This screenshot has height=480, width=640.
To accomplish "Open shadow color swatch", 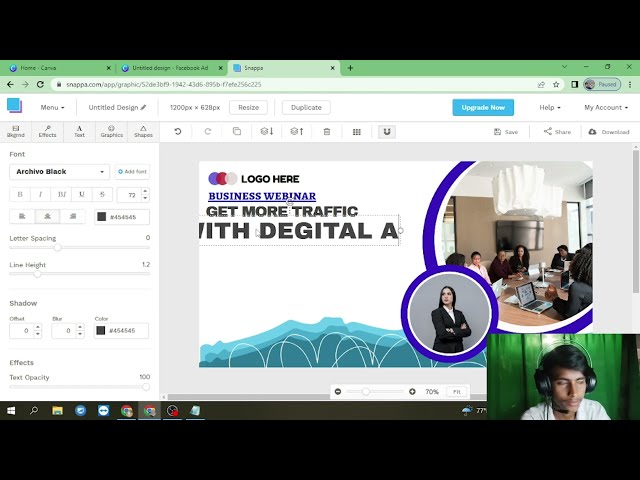I will (x=100, y=331).
